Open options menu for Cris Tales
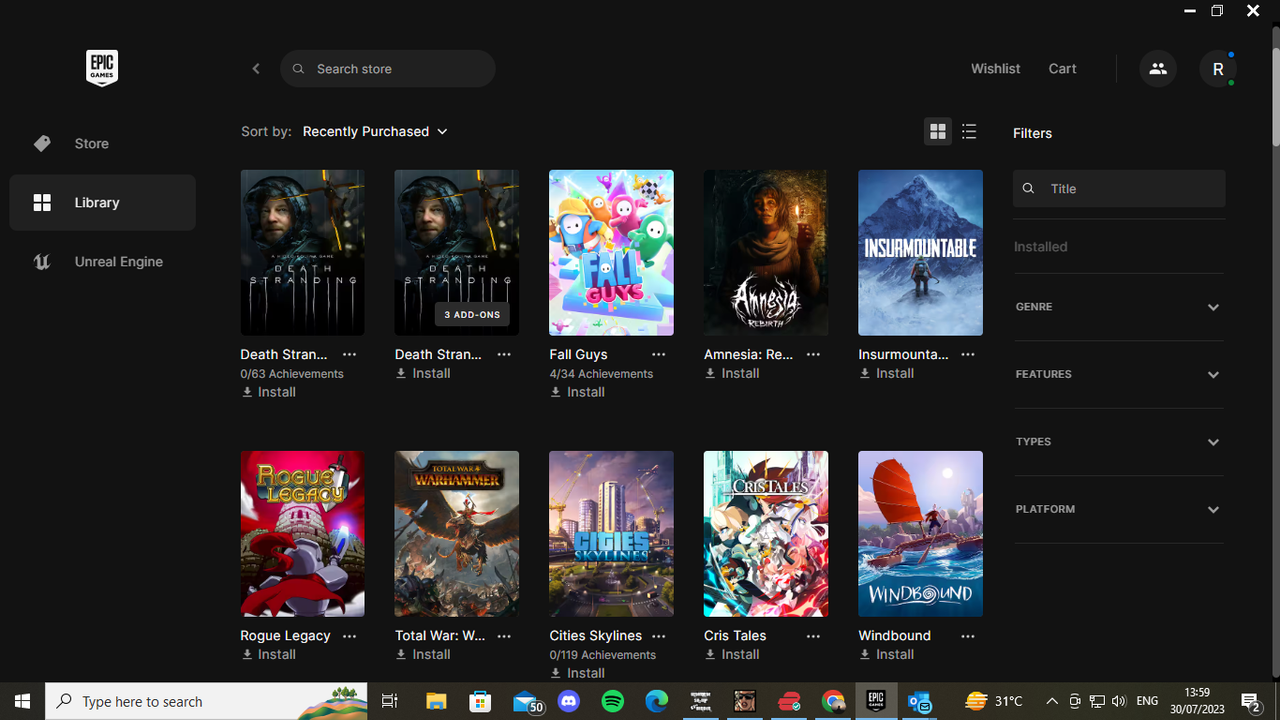 click(813, 635)
